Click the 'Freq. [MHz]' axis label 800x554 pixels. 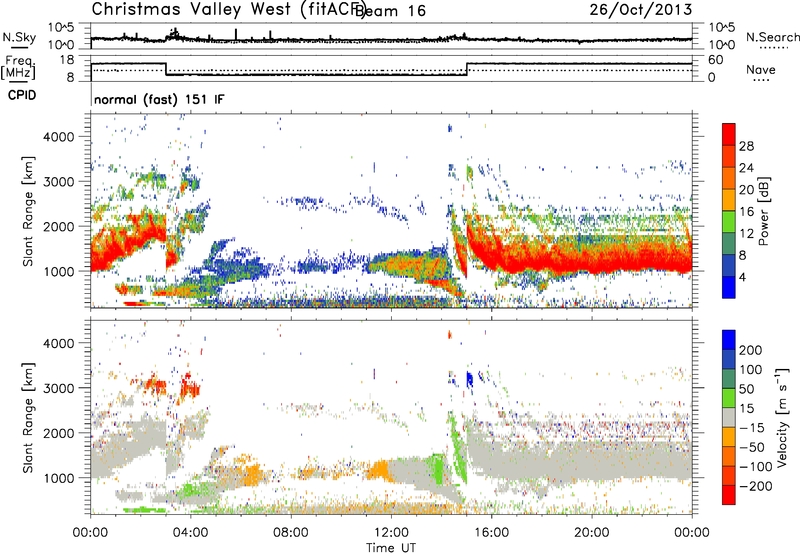point(19,68)
